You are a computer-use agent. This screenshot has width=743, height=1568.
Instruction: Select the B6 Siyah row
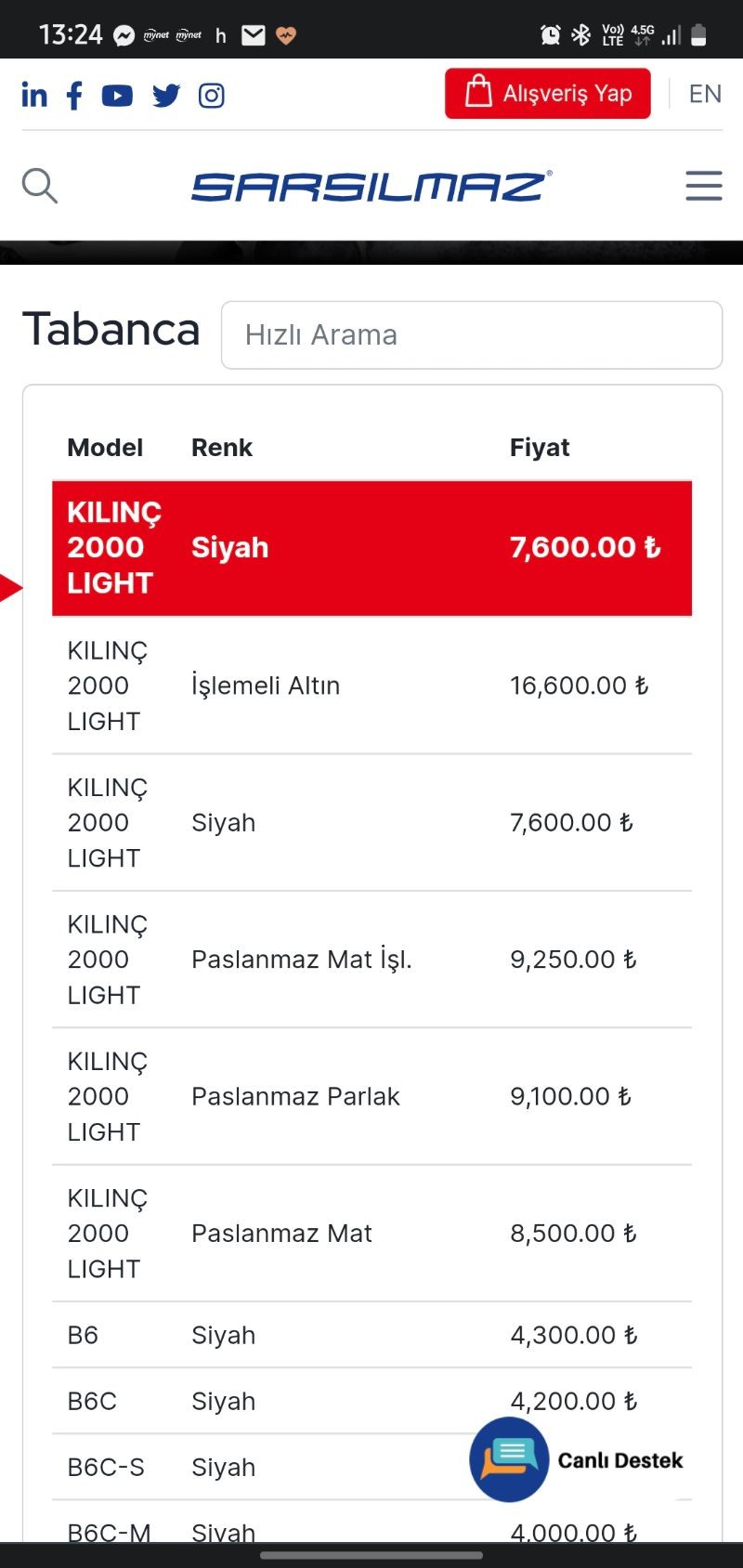[x=371, y=1335]
